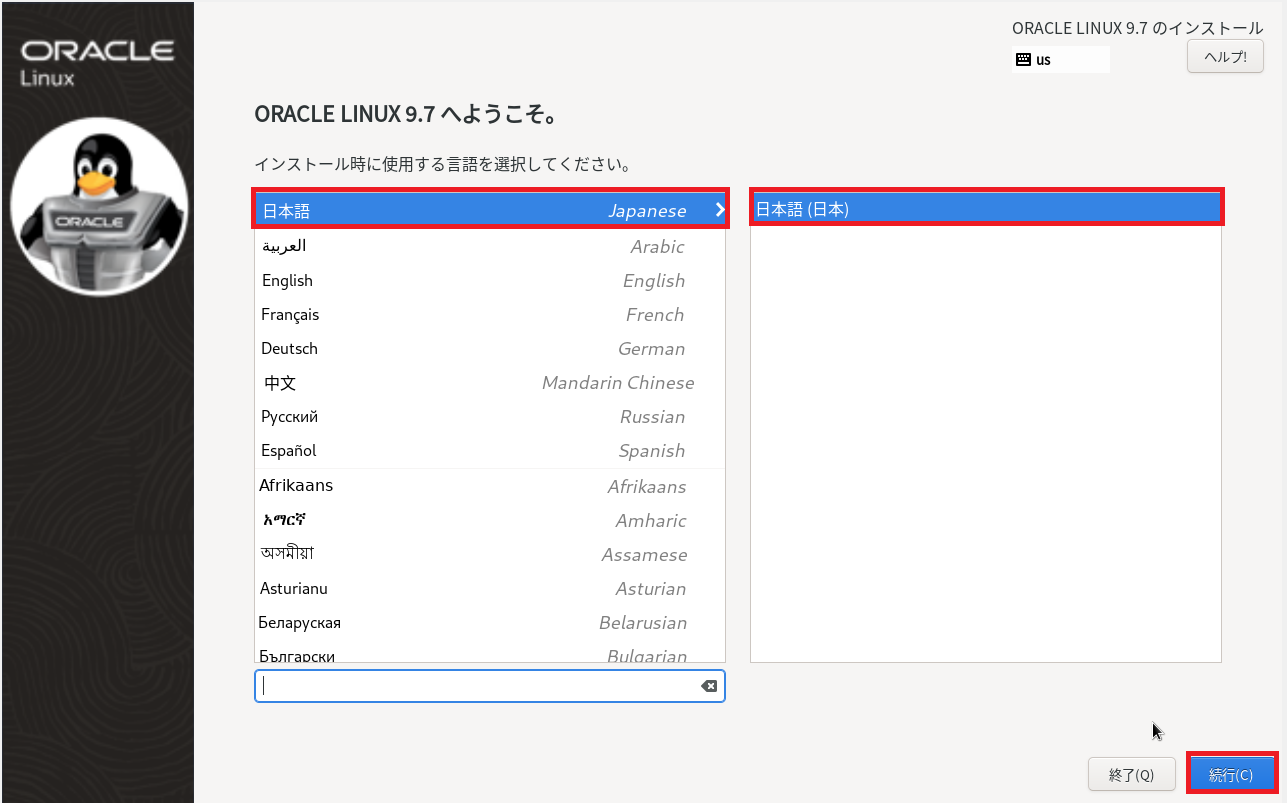Choose Français in the language list
Image resolution: width=1287 pixels, height=803 pixels.
pos(489,315)
